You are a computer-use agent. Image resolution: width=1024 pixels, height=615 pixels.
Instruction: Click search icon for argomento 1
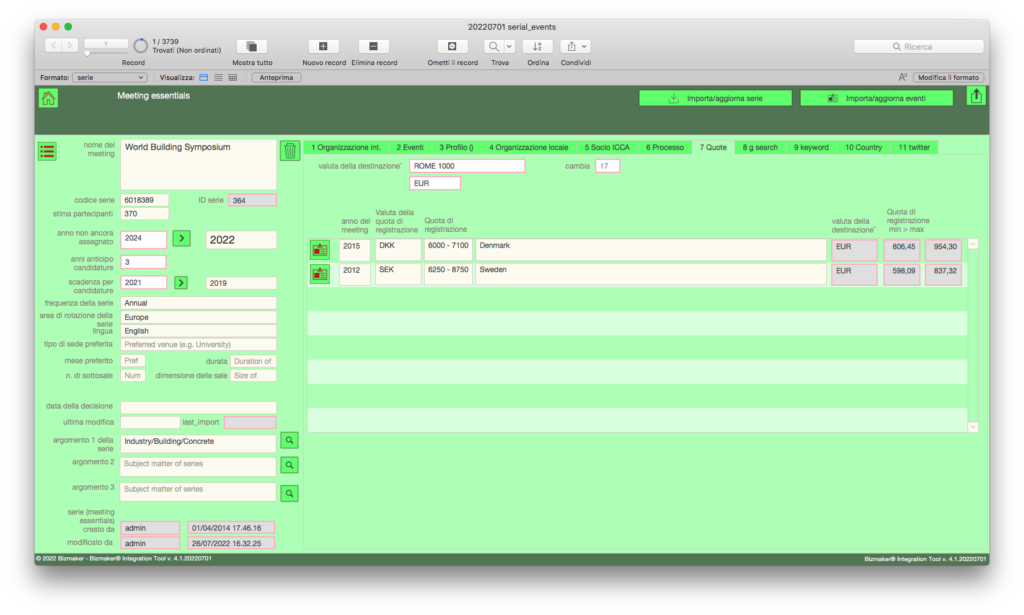(x=289, y=441)
